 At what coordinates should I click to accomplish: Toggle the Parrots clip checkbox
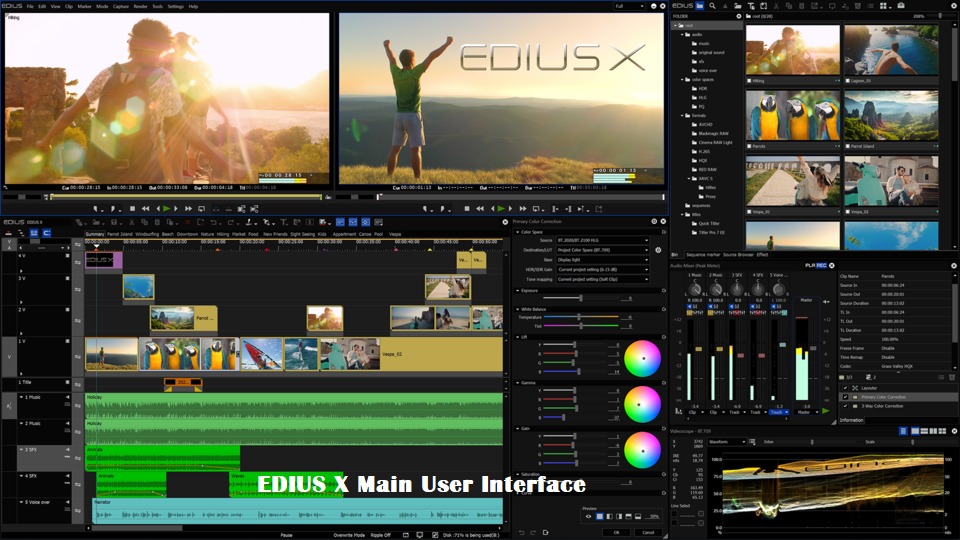pos(749,146)
